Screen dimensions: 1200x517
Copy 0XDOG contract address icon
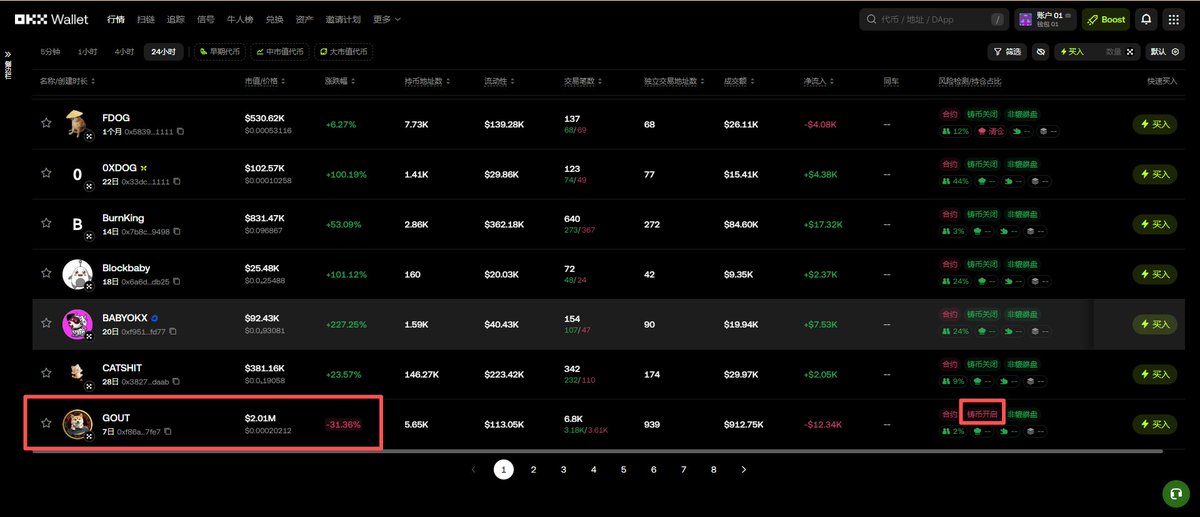click(179, 181)
